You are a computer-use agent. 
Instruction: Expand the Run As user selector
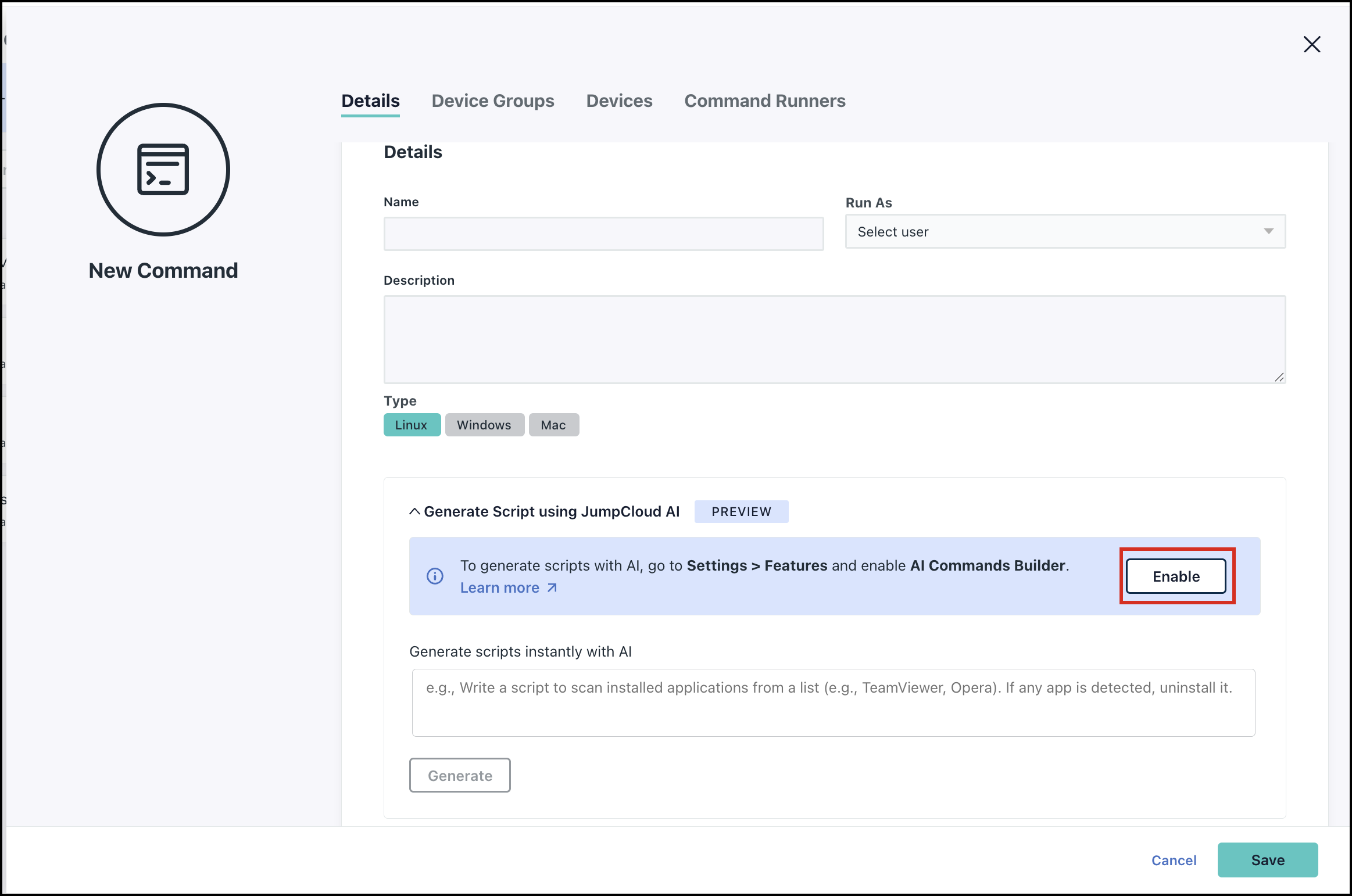coord(1065,231)
